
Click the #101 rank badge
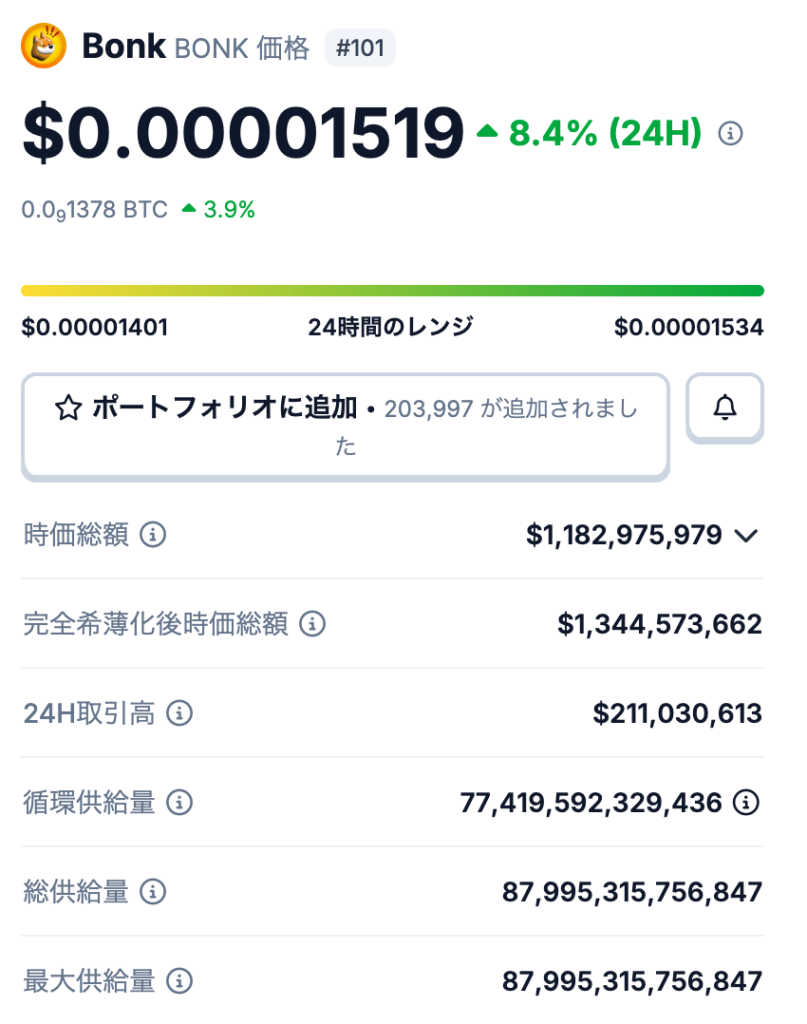click(360, 48)
